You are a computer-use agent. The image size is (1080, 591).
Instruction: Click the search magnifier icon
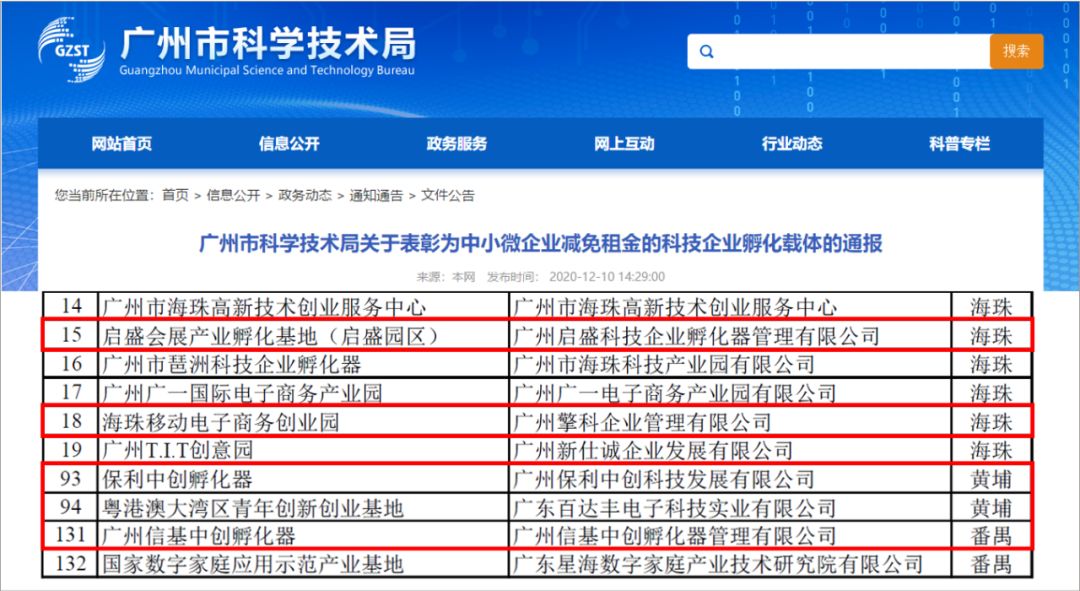[707, 52]
